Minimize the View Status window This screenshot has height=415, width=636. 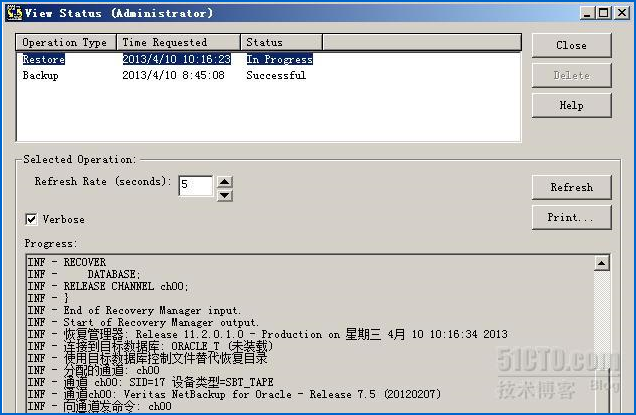pos(587,13)
